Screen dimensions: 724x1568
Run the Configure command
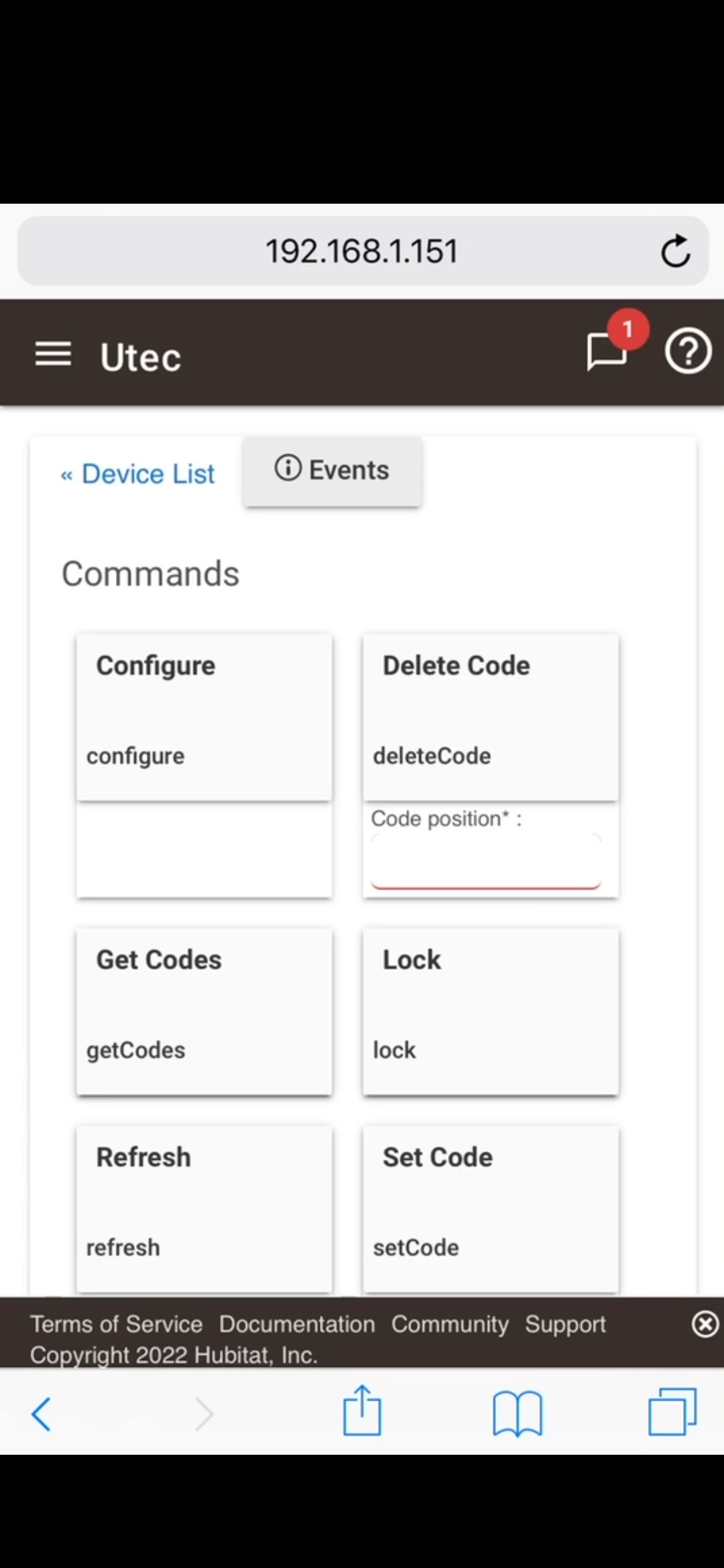coord(204,717)
